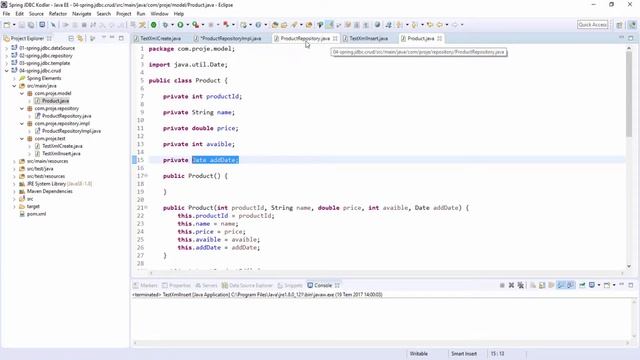
Task: Open the Source menu
Action: pos(36,13)
